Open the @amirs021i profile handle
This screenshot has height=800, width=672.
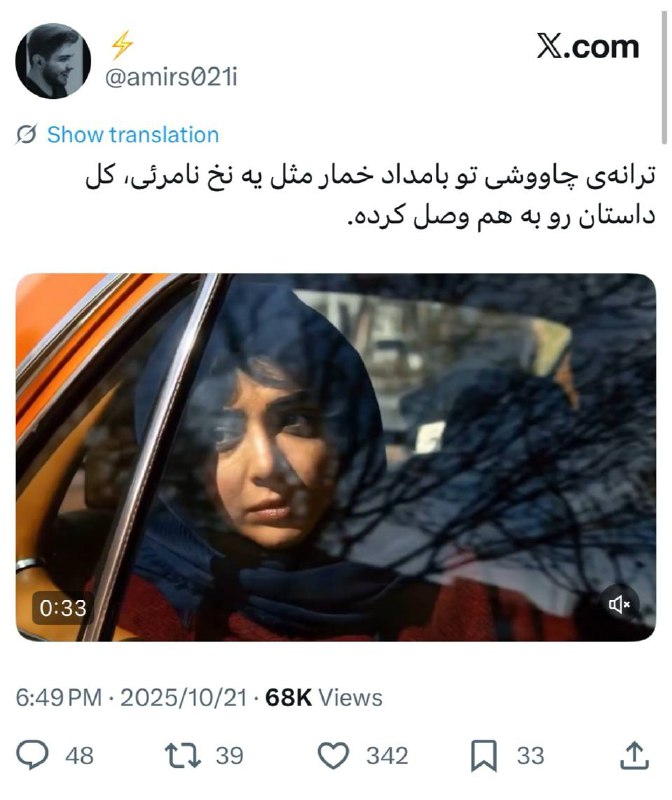171,78
